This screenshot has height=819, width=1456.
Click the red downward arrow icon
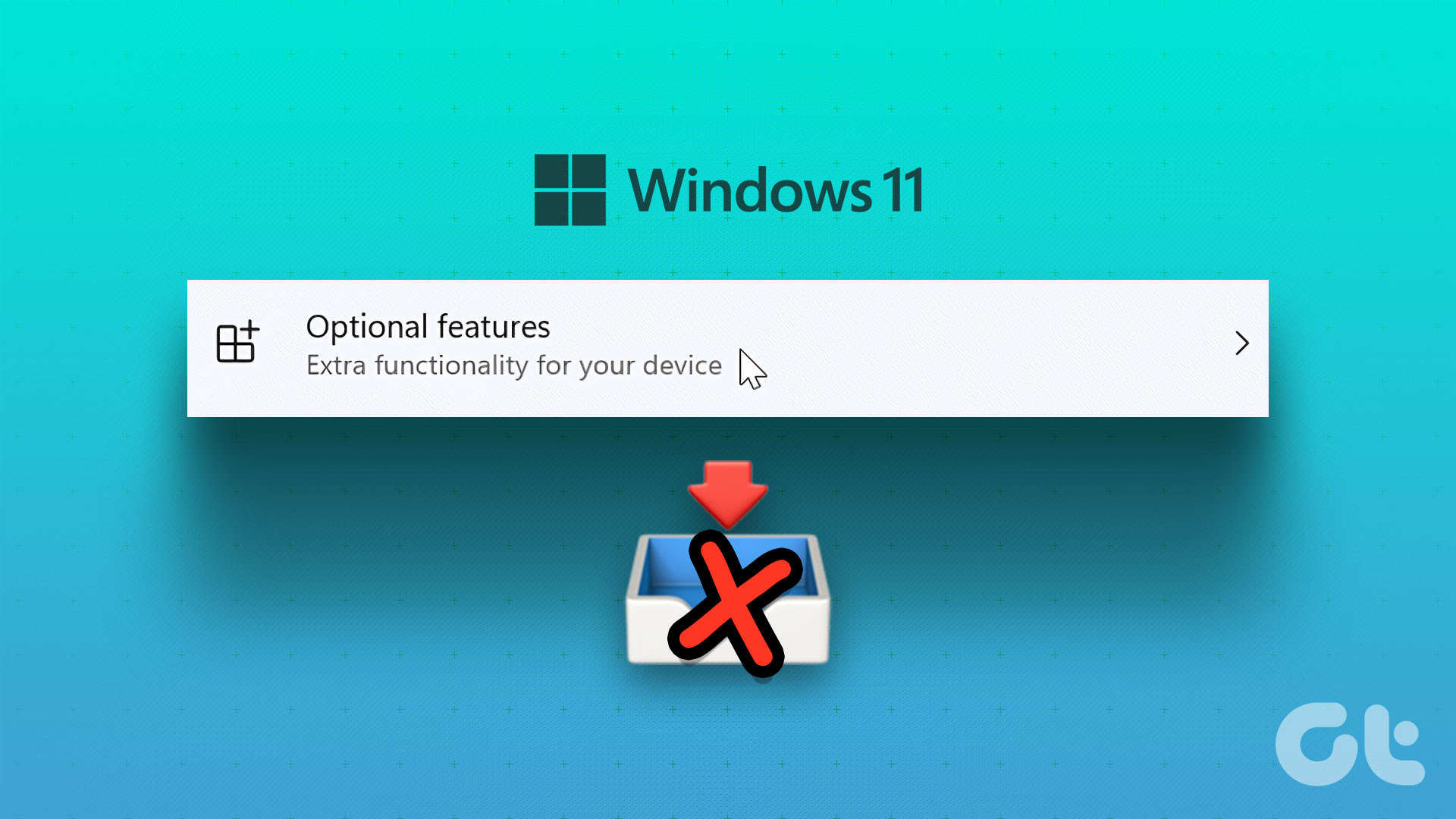(x=728, y=494)
